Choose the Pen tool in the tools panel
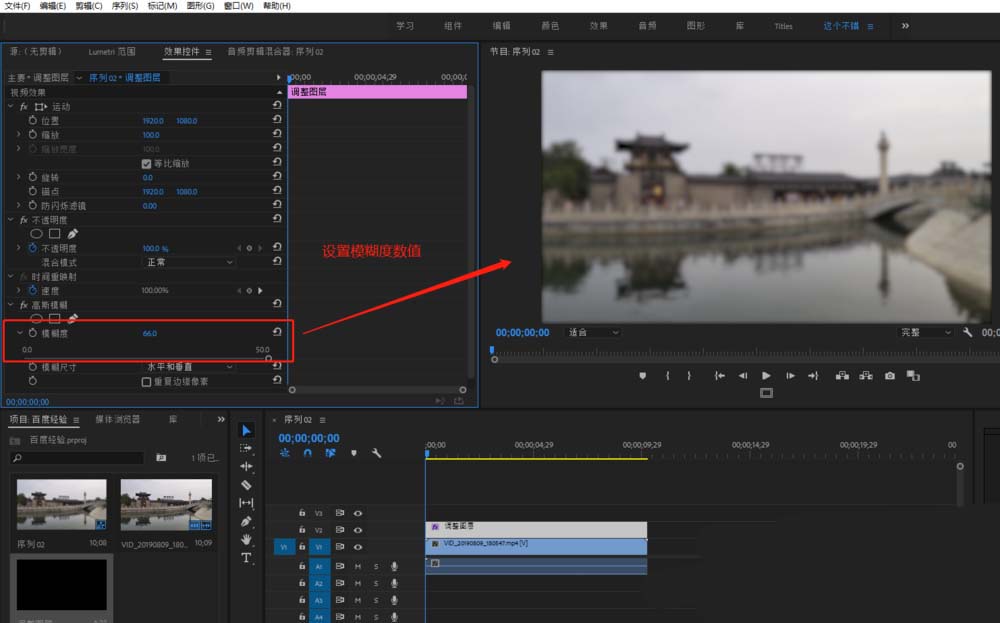The width and height of the screenshot is (1000, 623). click(247, 521)
